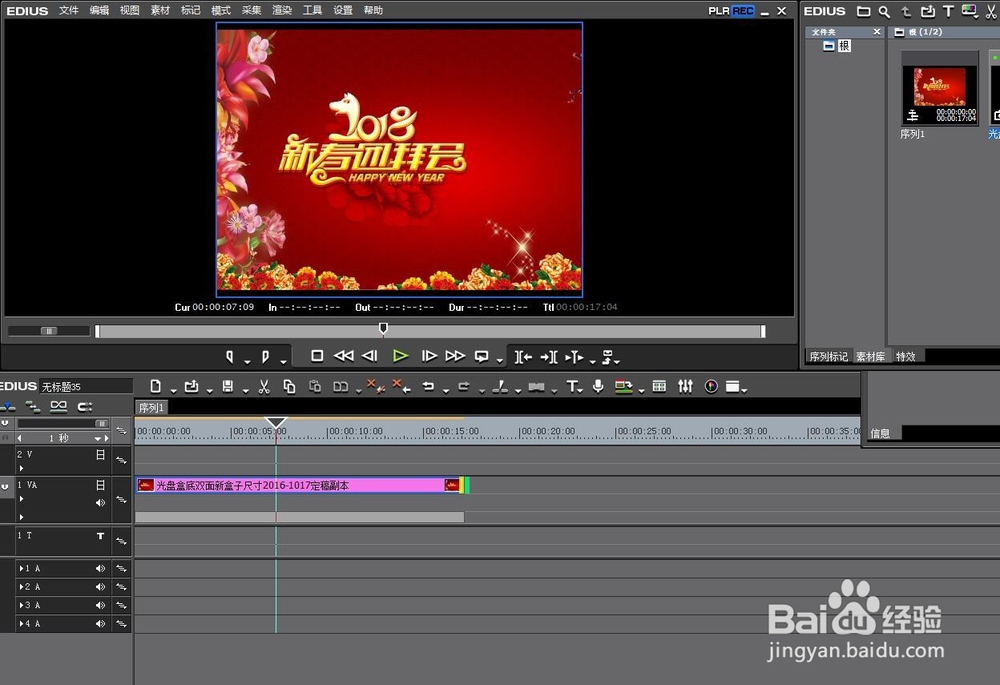Click the Delete clip icon with red X
This screenshot has width=1000, height=685.
[376, 387]
